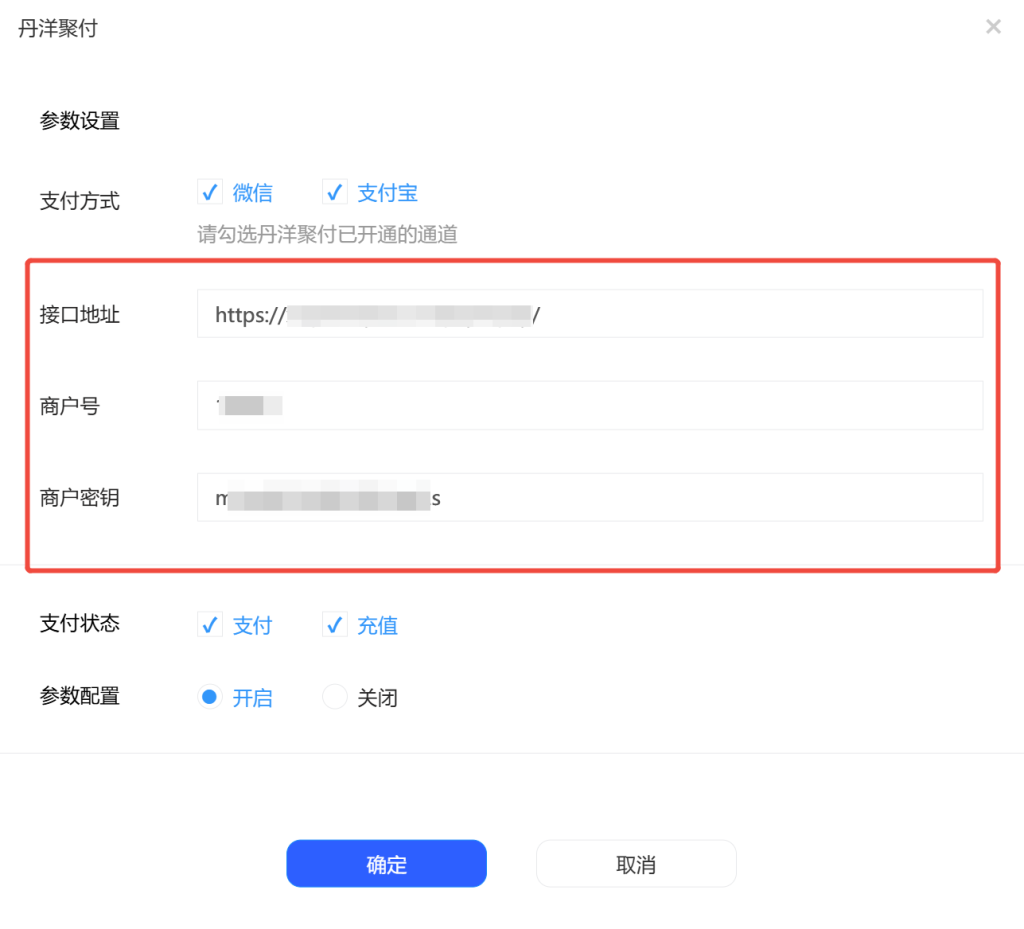Click the 参数设置 section heading
The width and height of the screenshot is (1024, 929).
click(x=80, y=121)
